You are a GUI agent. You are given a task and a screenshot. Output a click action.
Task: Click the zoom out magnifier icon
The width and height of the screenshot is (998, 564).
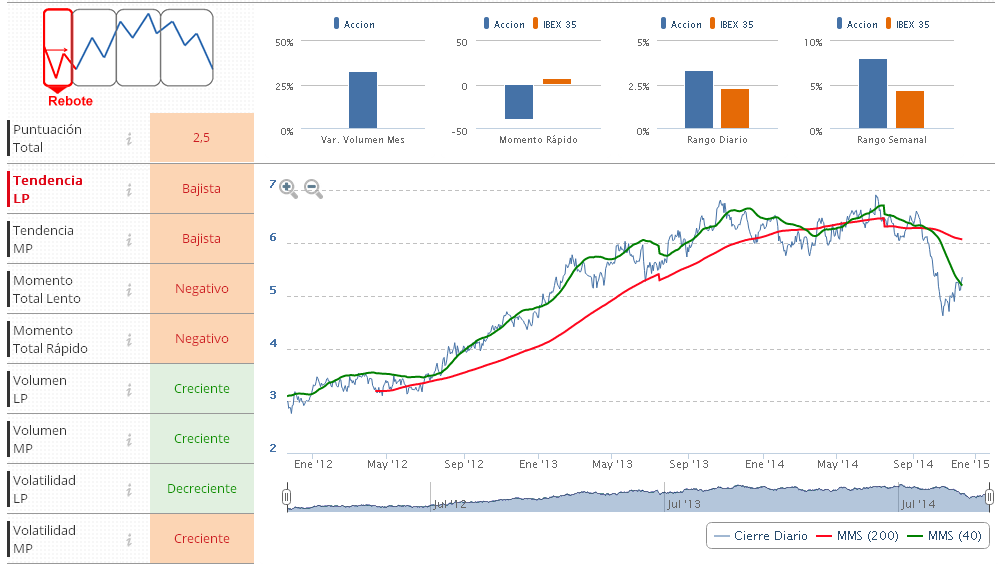coord(313,188)
